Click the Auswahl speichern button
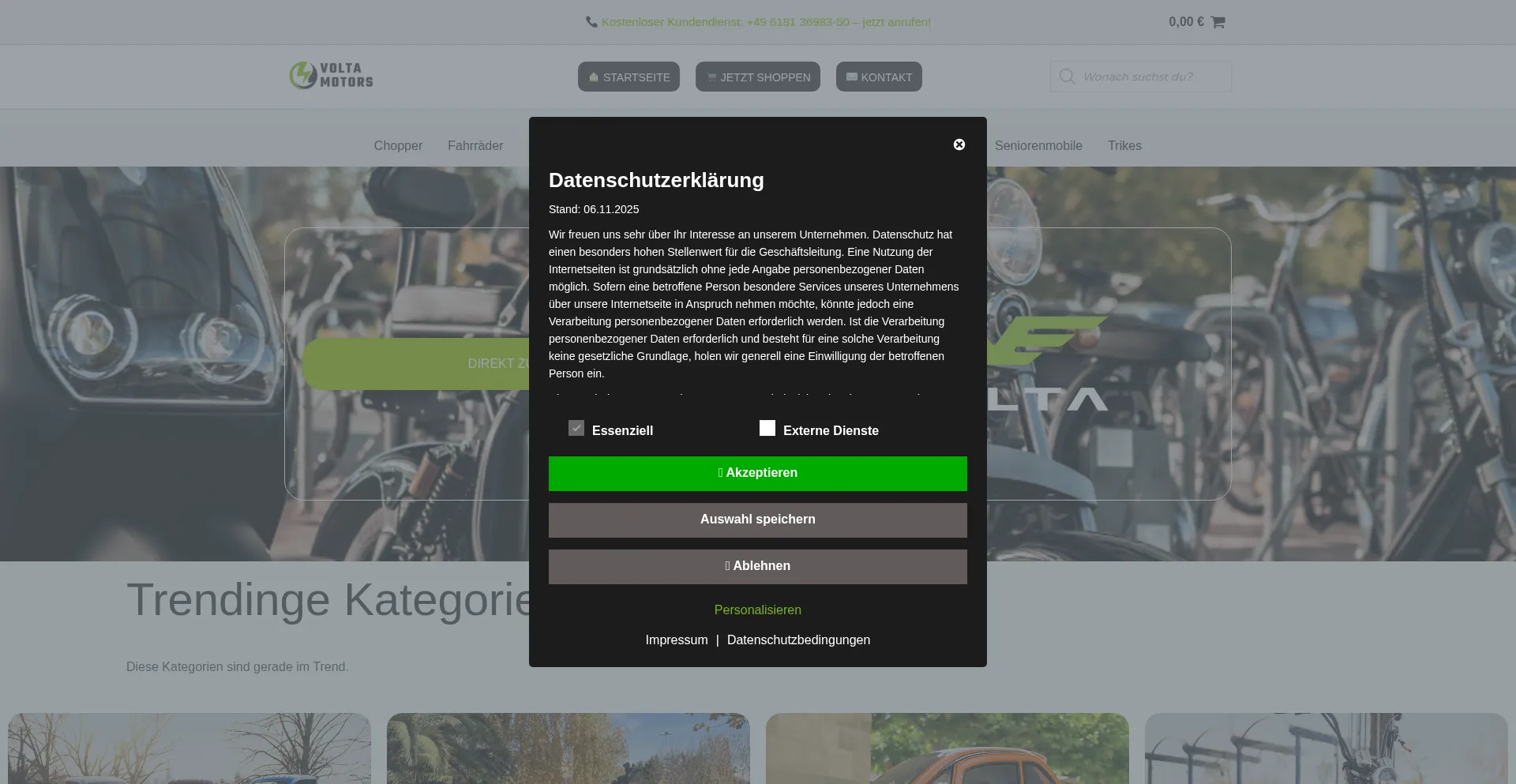 tap(757, 520)
